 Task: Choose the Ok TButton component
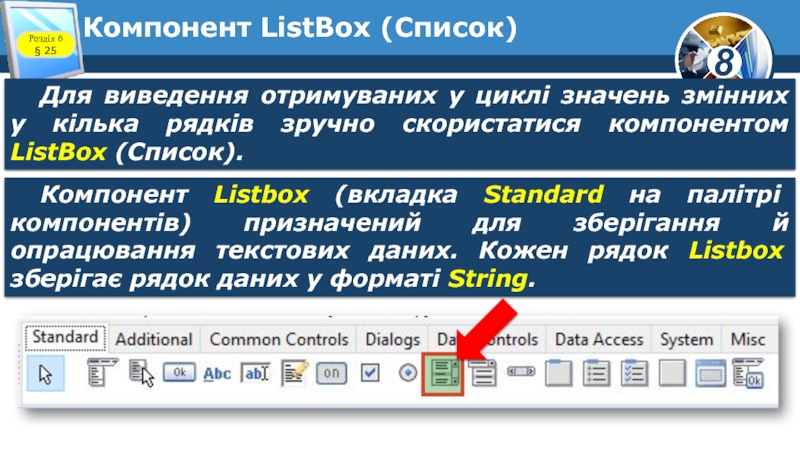179,372
